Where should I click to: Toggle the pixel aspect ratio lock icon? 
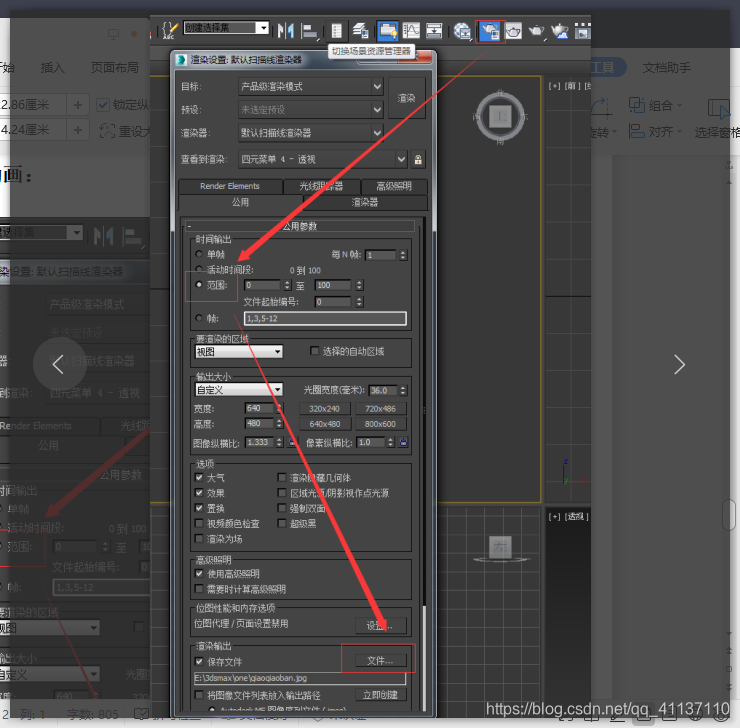(x=404, y=442)
